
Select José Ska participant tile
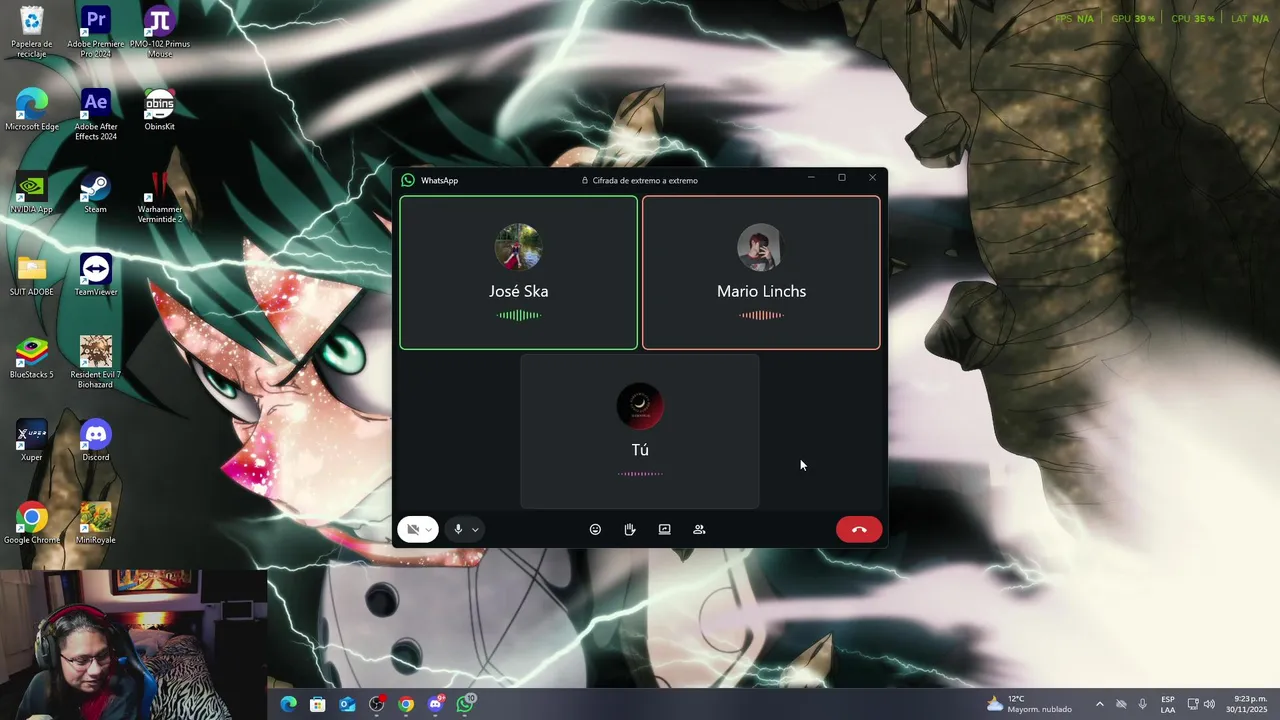pos(518,273)
